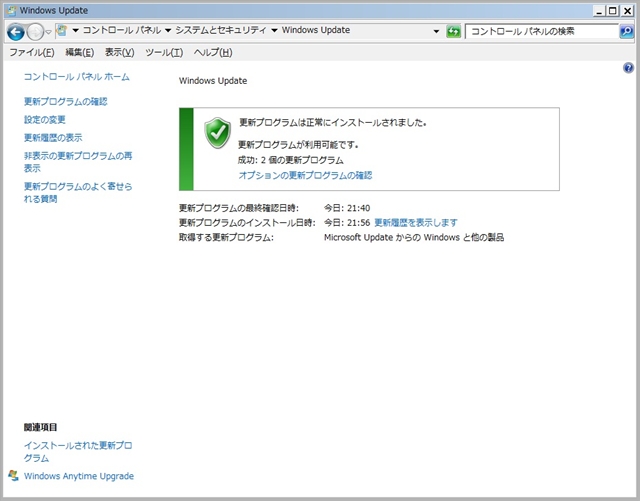Open 設定の変更 link
Viewport: 640px width, 501px height.
tap(44, 120)
